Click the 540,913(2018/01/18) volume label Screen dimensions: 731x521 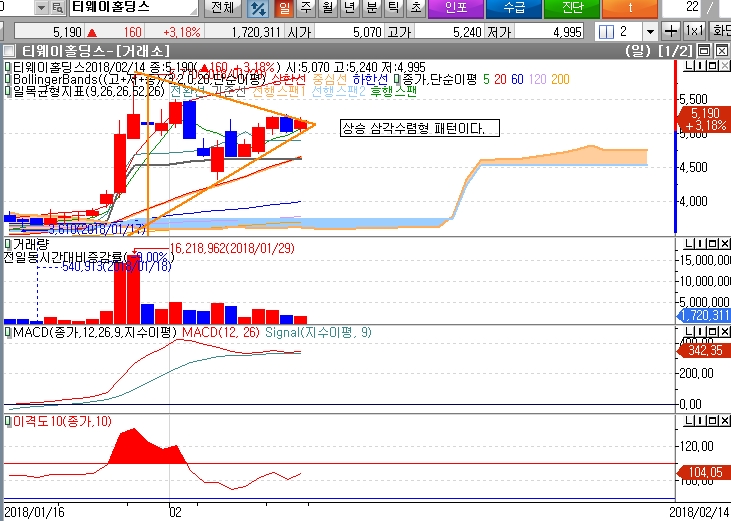point(117,267)
